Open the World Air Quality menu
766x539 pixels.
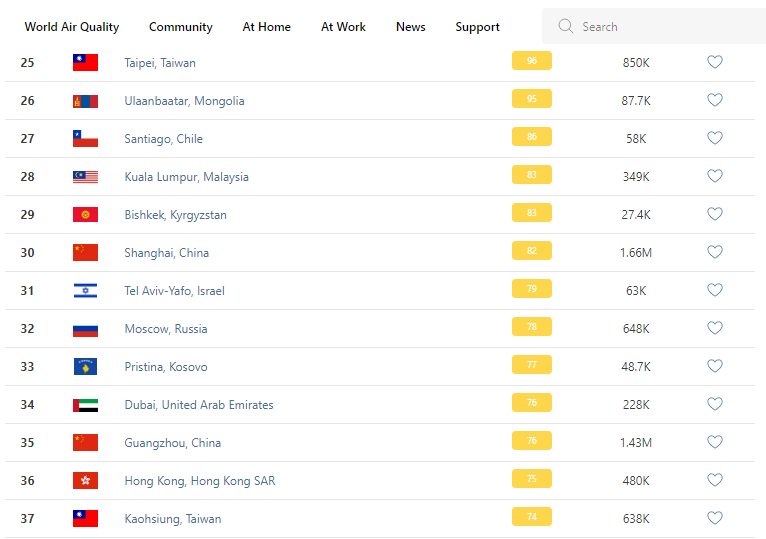[72, 27]
